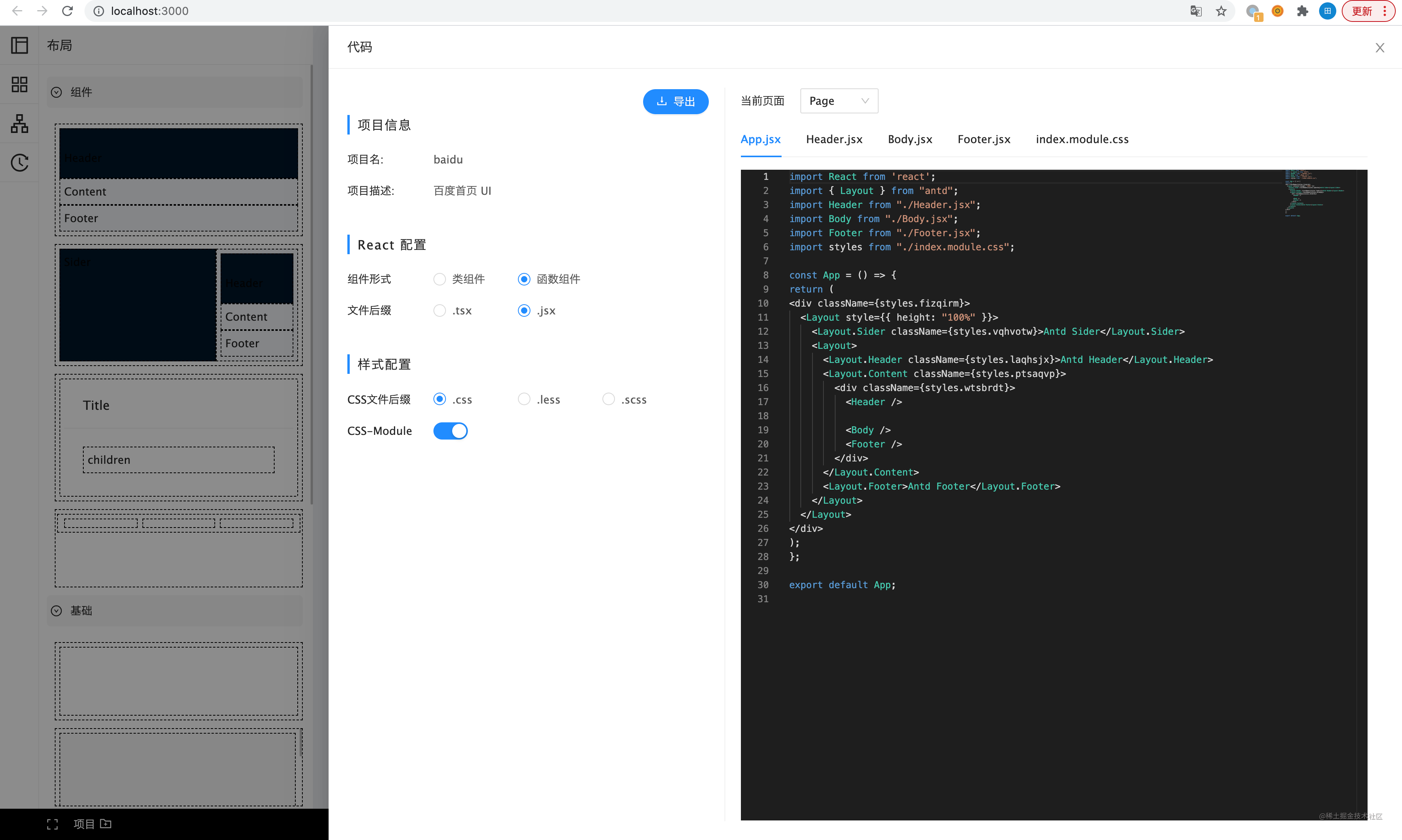Open the components grid icon in sidebar
This screenshot has width=1402, height=840.
pos(19,84)
